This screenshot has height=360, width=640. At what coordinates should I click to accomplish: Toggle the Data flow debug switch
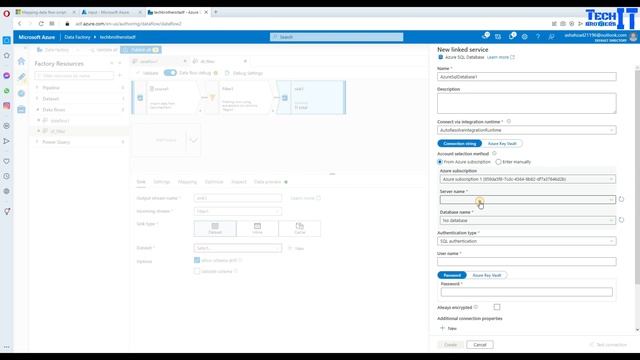coord(170,73)
